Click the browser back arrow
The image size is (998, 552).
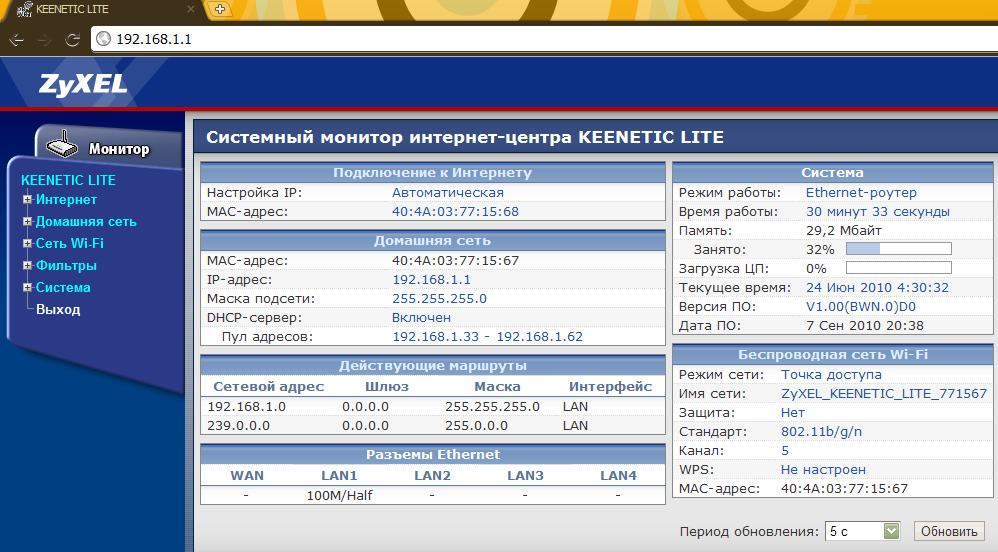coord(17,39)
